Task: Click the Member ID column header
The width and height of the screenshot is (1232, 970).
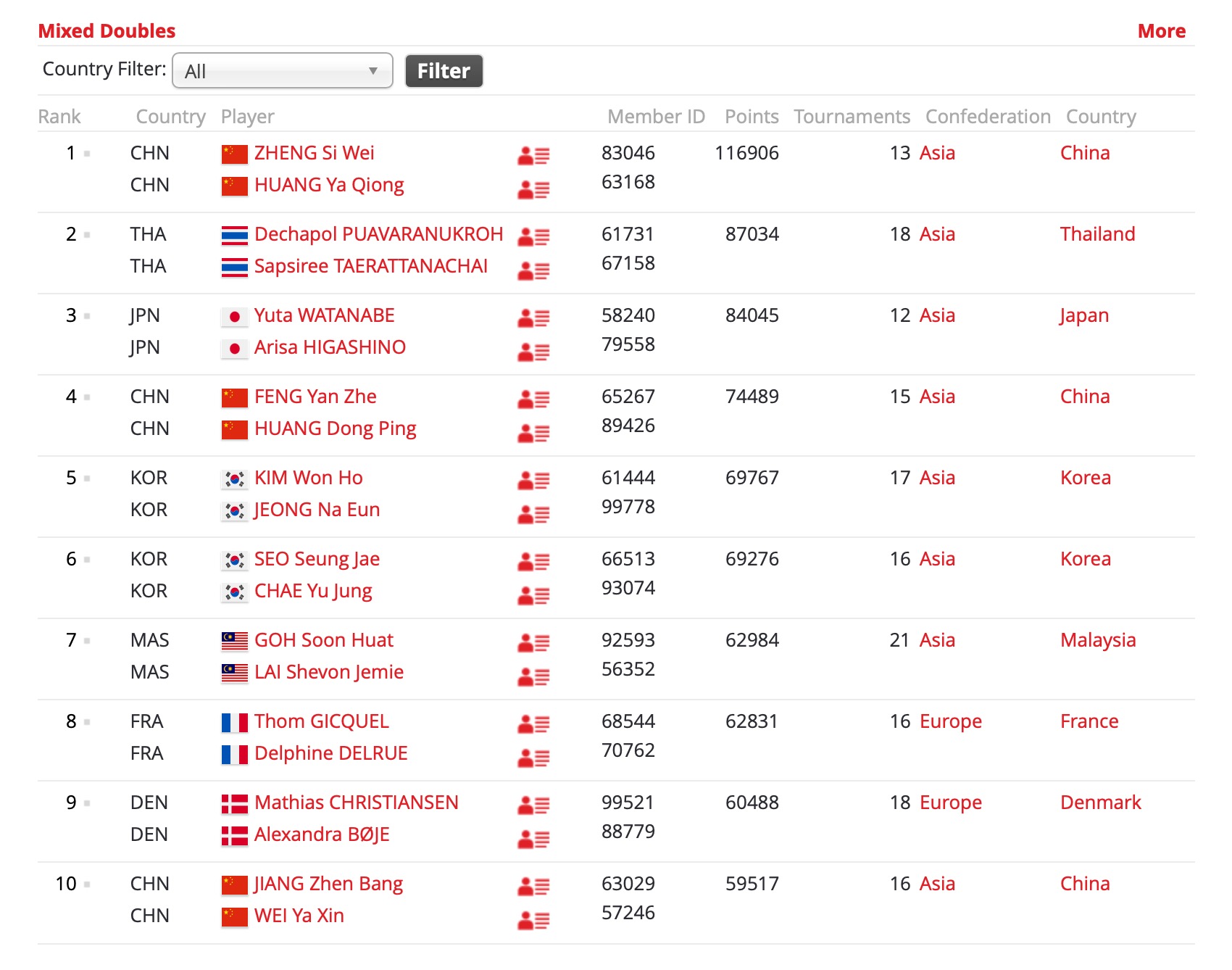Action: (x=656, y=117)
